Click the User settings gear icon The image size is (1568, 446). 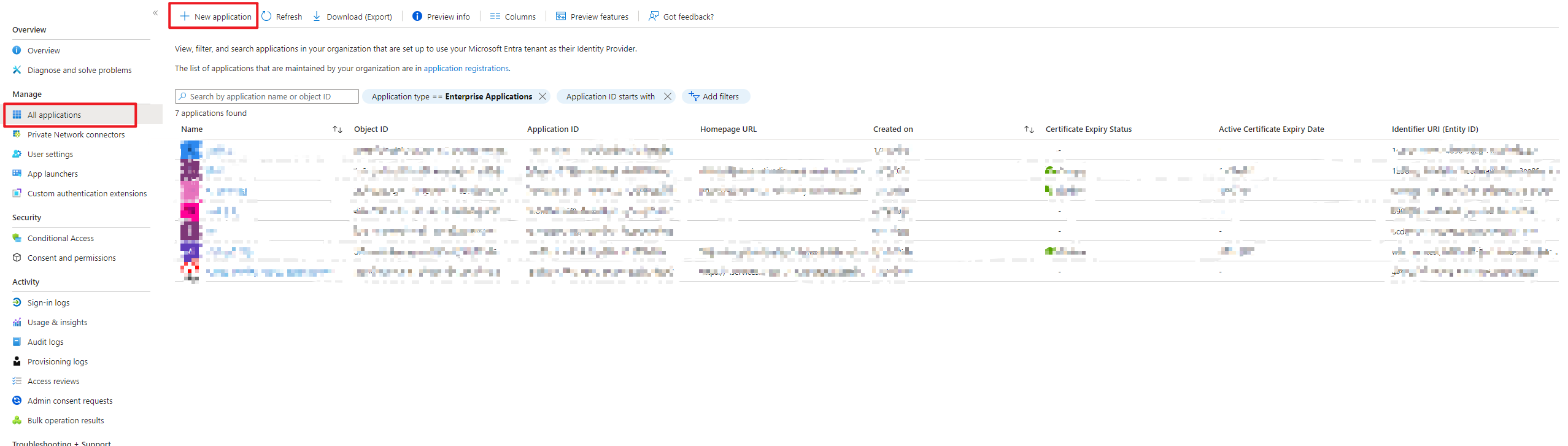(17, 154)
